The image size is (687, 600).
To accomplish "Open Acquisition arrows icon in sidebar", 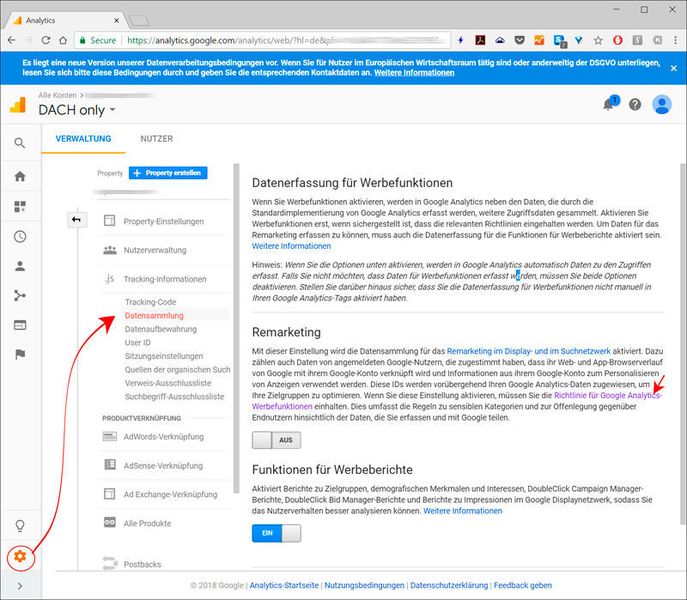I will (x=20, y=295).
